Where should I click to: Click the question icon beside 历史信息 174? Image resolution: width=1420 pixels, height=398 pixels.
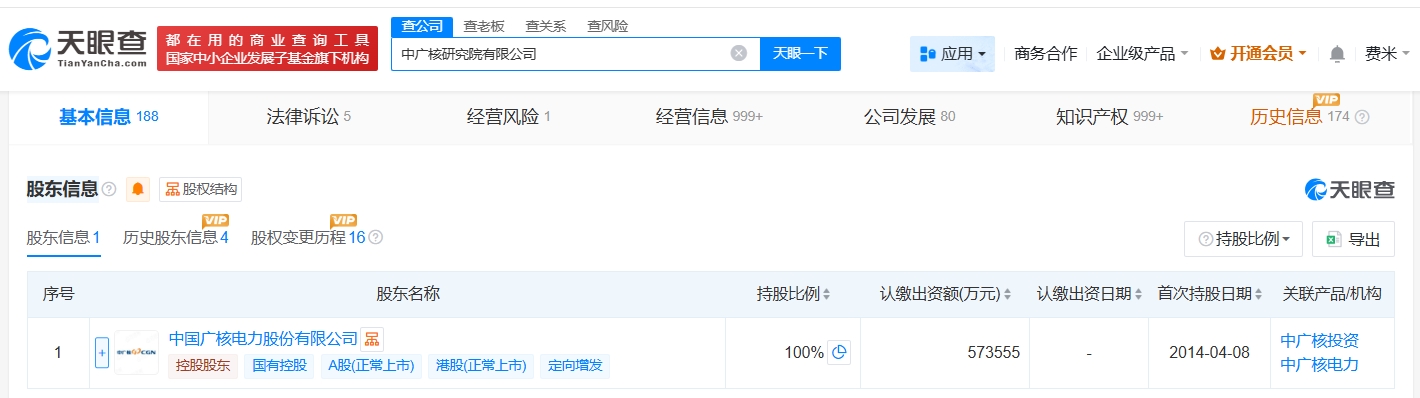[x=1362, y=117]
